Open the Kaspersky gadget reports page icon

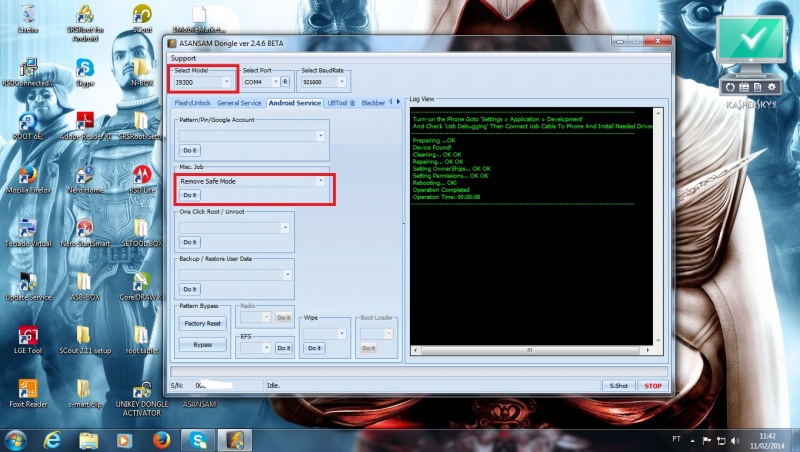[758, 87]
